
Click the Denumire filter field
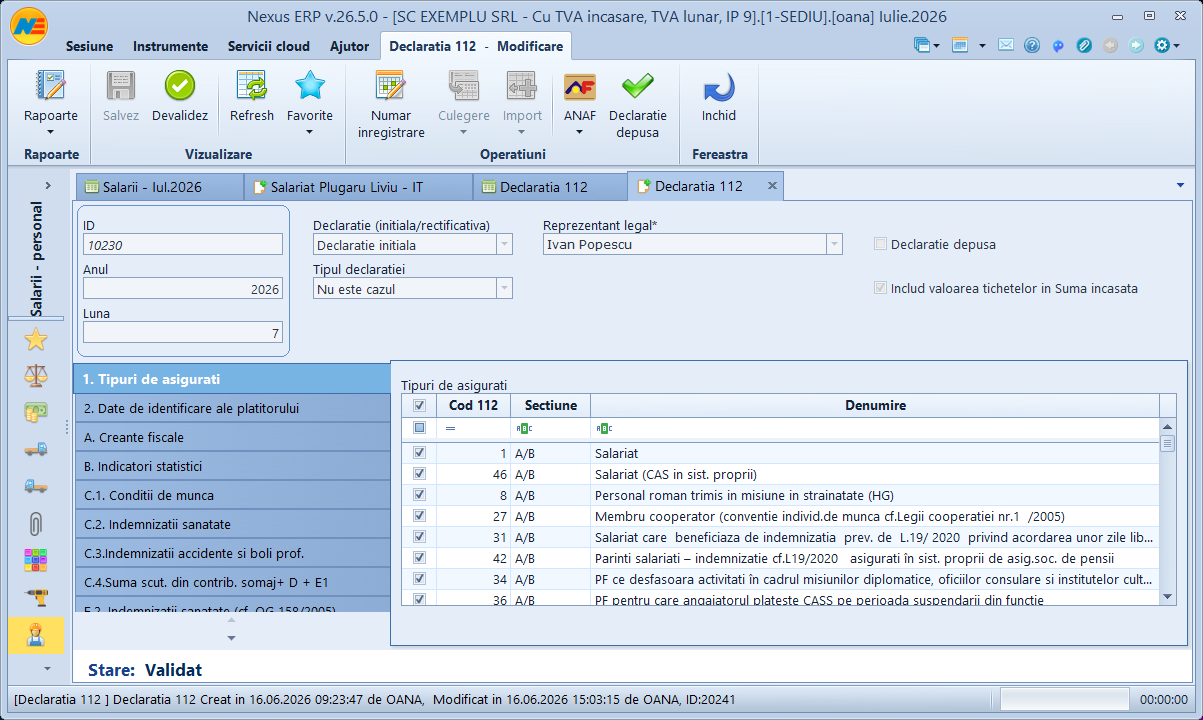[875, 428]
